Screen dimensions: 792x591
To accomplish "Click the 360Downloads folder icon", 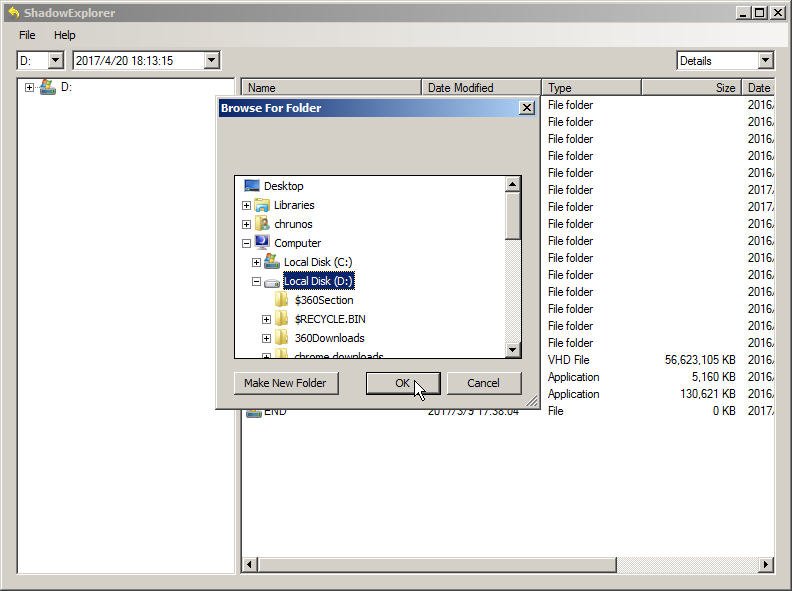I will [281, 338].
